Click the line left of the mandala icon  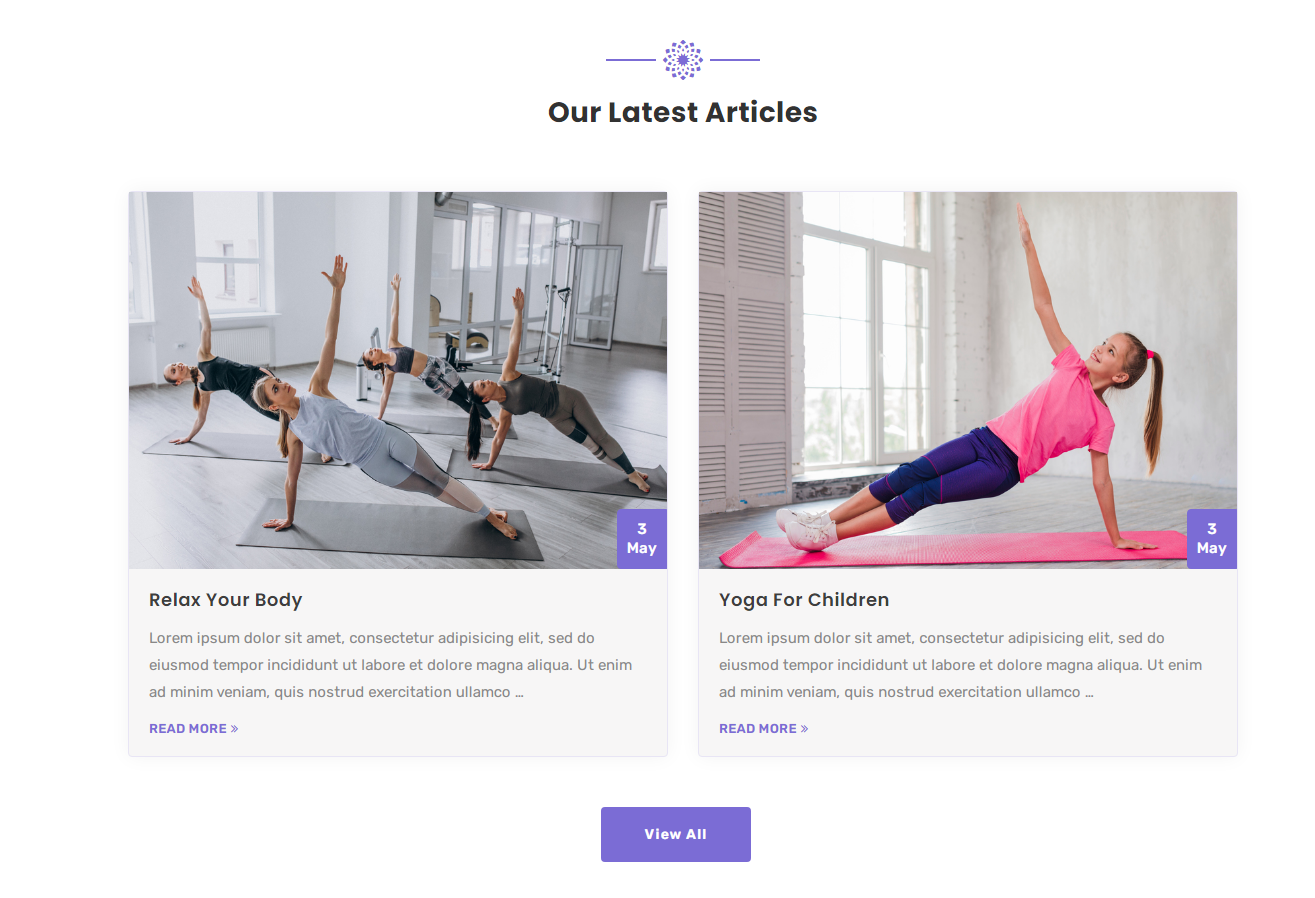(x=631, y=60)
